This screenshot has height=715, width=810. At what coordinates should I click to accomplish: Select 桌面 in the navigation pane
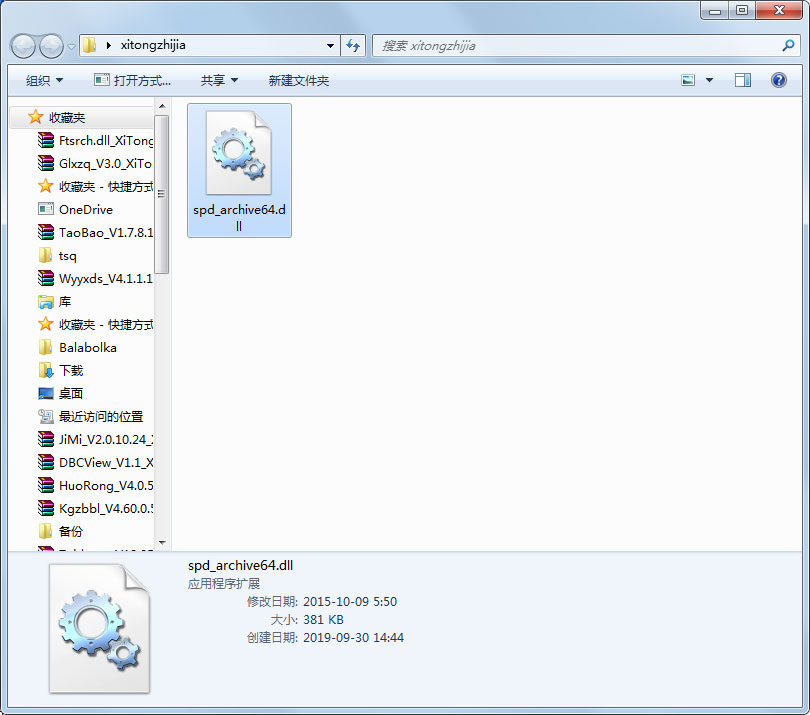(71, 394)
